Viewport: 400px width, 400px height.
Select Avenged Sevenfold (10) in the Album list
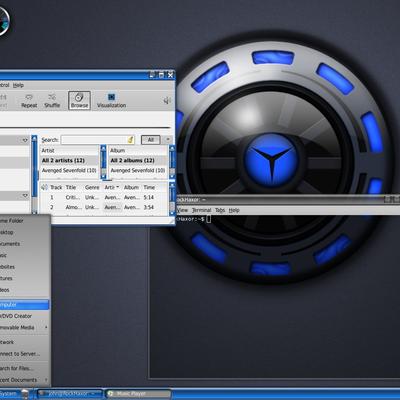point(138,170)
